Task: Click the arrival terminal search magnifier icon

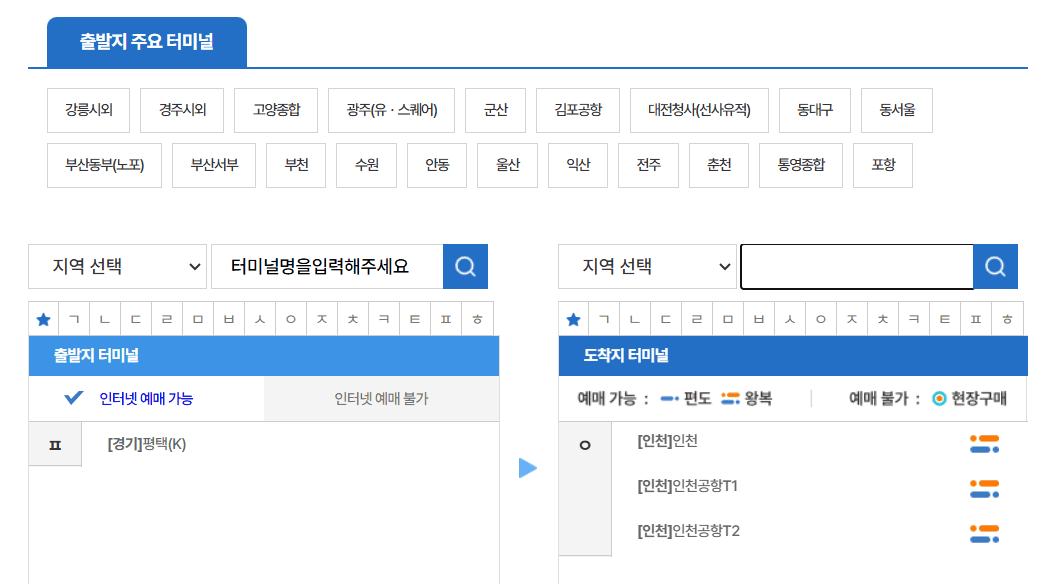Action: (995, 267)
